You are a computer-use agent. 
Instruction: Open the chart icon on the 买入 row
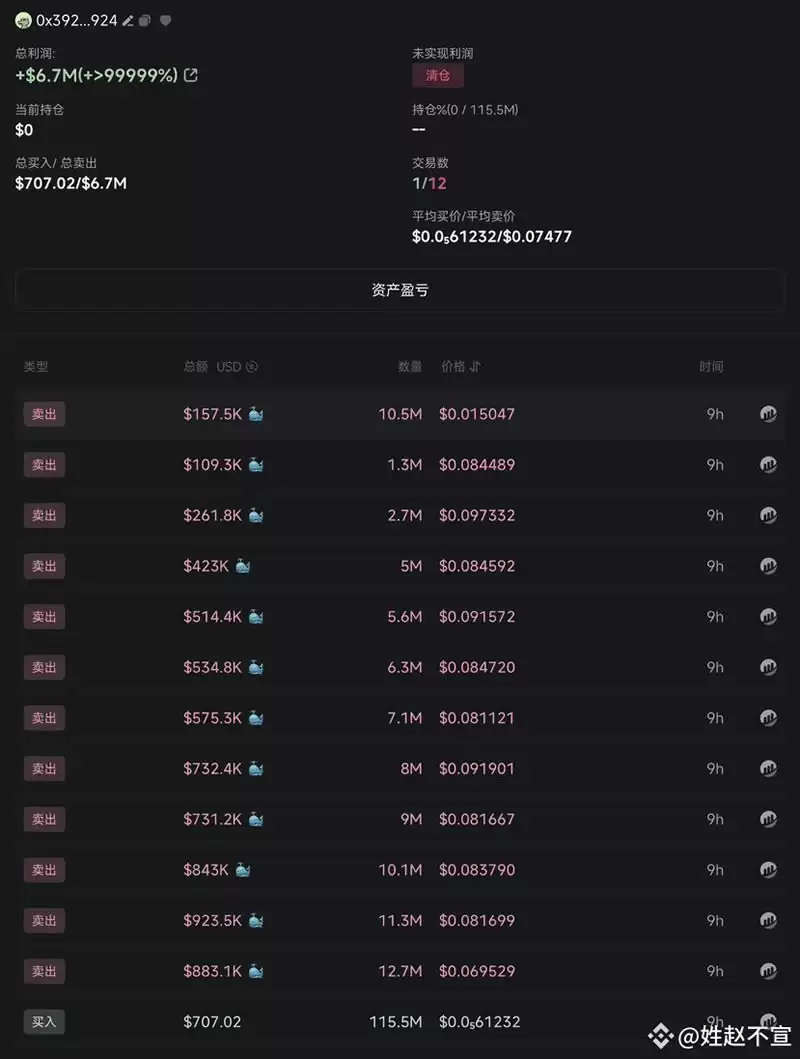768,1022
